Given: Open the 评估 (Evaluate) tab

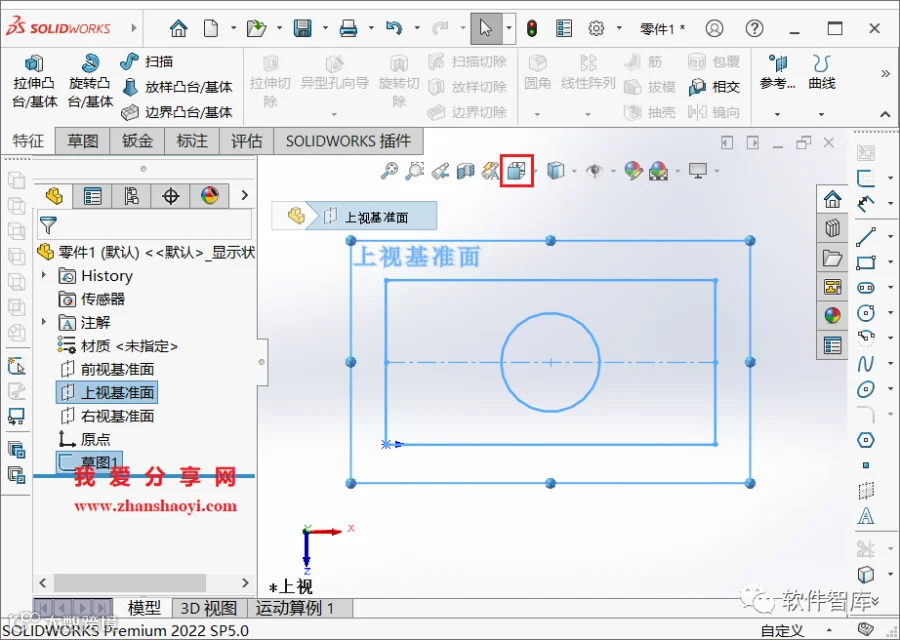Looking at the screenshot, I should [247, 141].
